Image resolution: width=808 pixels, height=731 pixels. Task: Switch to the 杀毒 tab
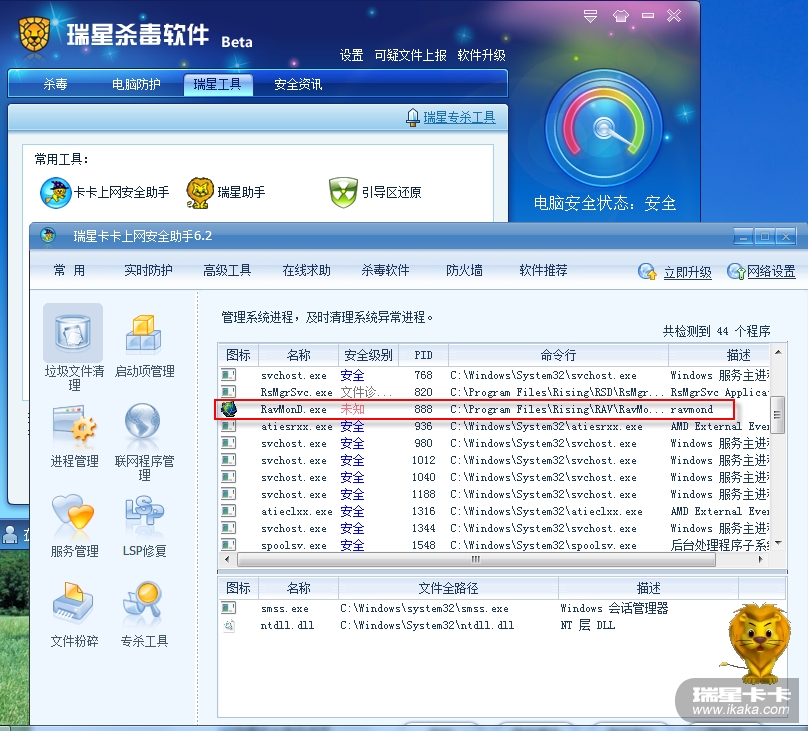point(55,84)
